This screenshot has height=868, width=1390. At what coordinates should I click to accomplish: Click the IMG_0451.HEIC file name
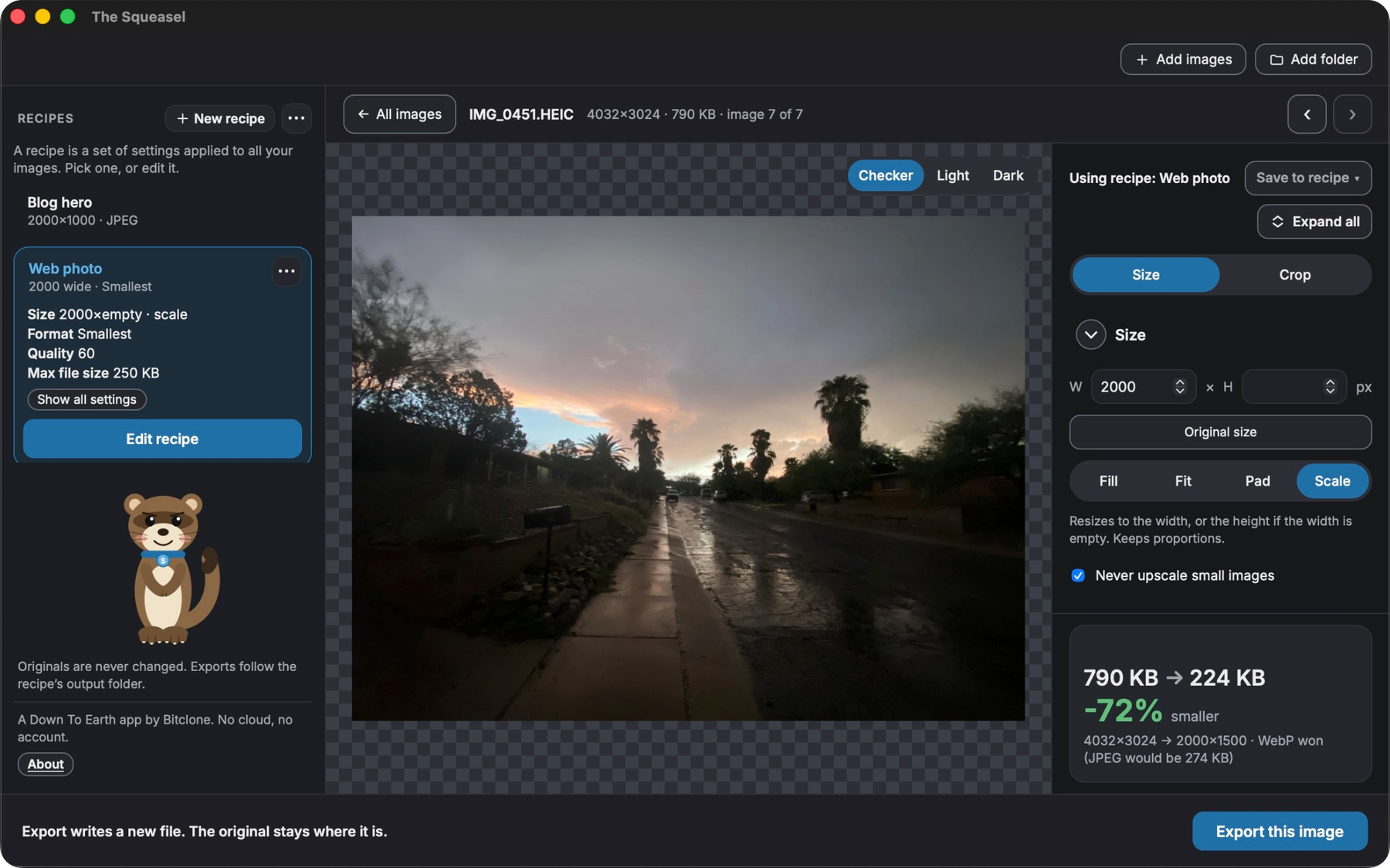521,114
